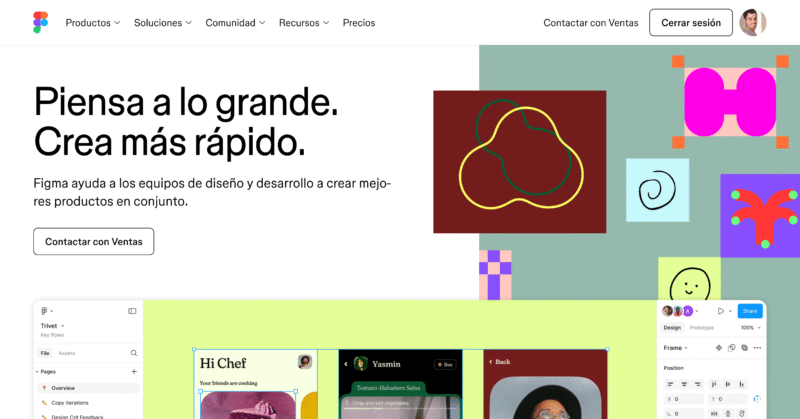Click the Present play icon
Image resolution: width=800 pixels, height=419 pixels.
(x=721, y=311)
